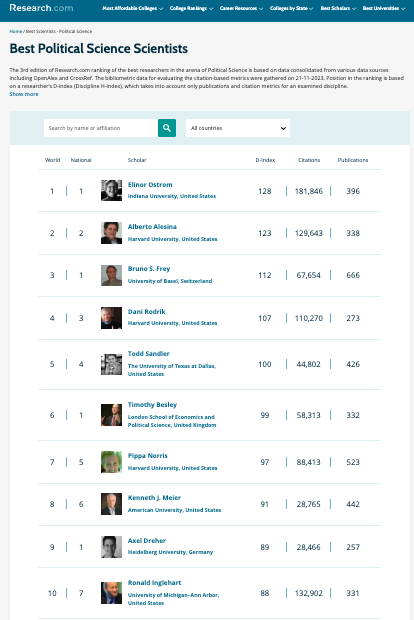Click Ronald Inglehart's photo thumbnail
The image size is (414, 620).
112,593
